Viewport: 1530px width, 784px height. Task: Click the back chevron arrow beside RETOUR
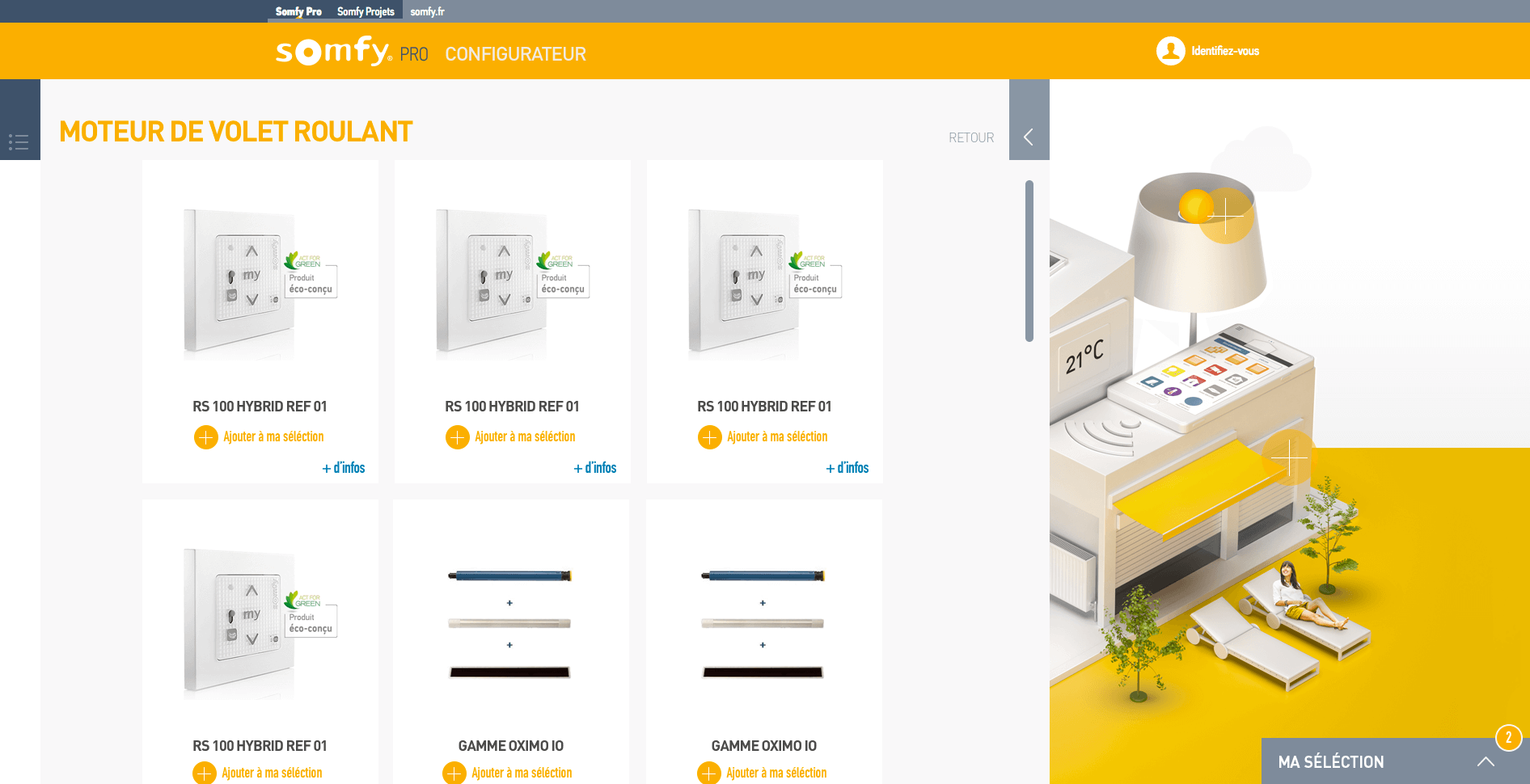tap(1029, 137)
